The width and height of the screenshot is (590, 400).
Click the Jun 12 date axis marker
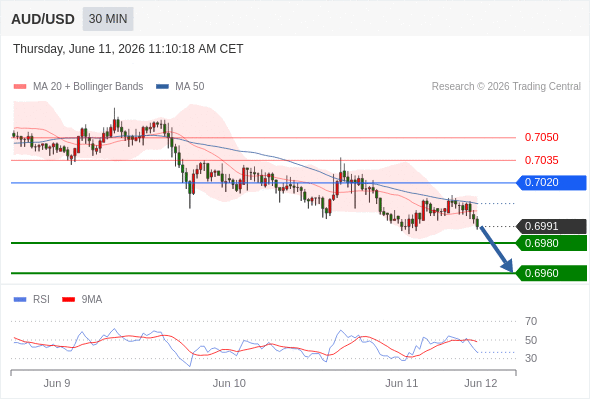pyautogui.click(x=481, y=383)
